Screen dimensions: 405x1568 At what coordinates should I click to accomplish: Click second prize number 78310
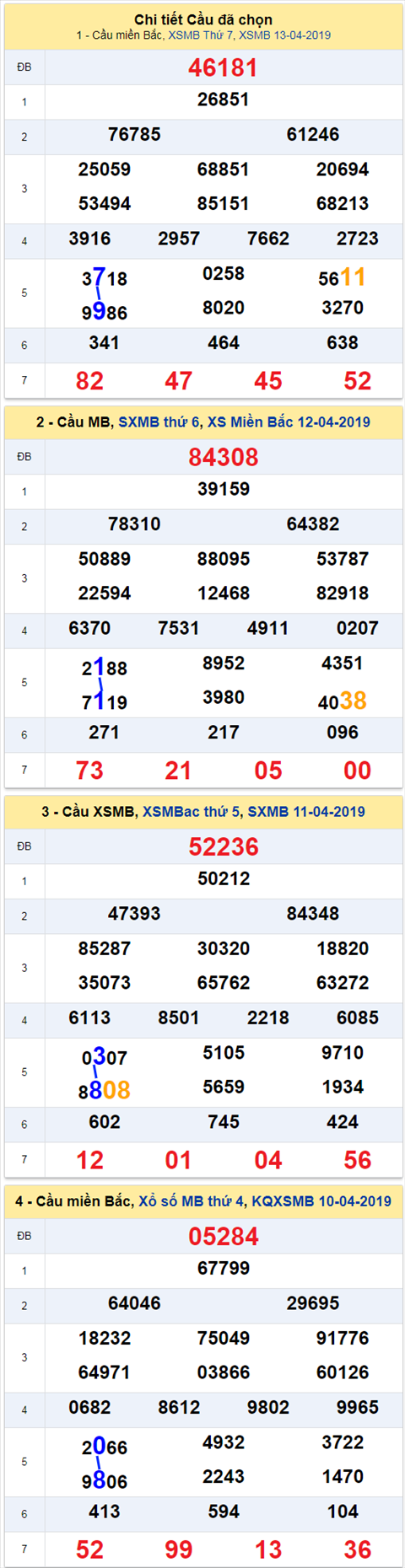[x=134, y=524]
